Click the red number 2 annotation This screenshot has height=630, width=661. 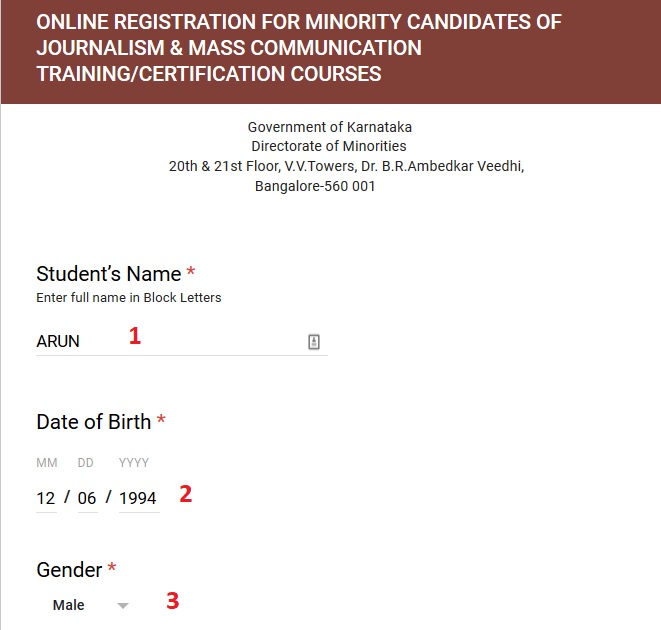click(x=185, y=494)
